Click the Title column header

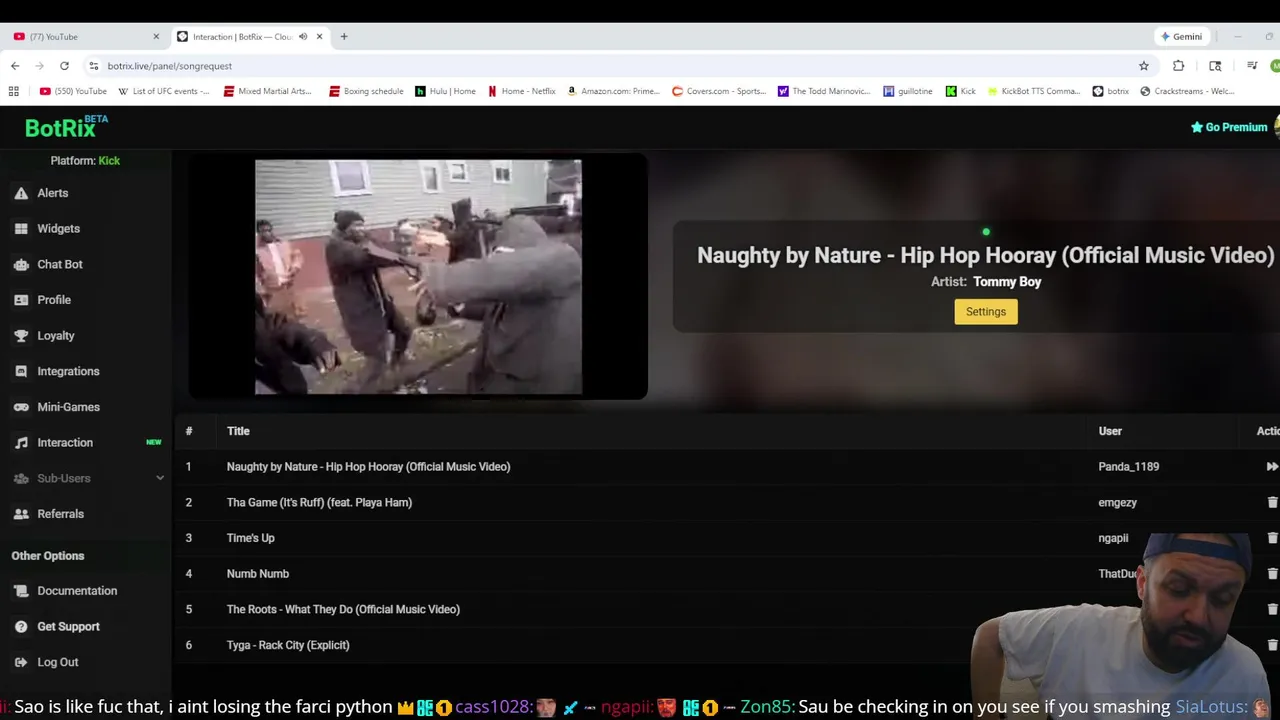238,431
